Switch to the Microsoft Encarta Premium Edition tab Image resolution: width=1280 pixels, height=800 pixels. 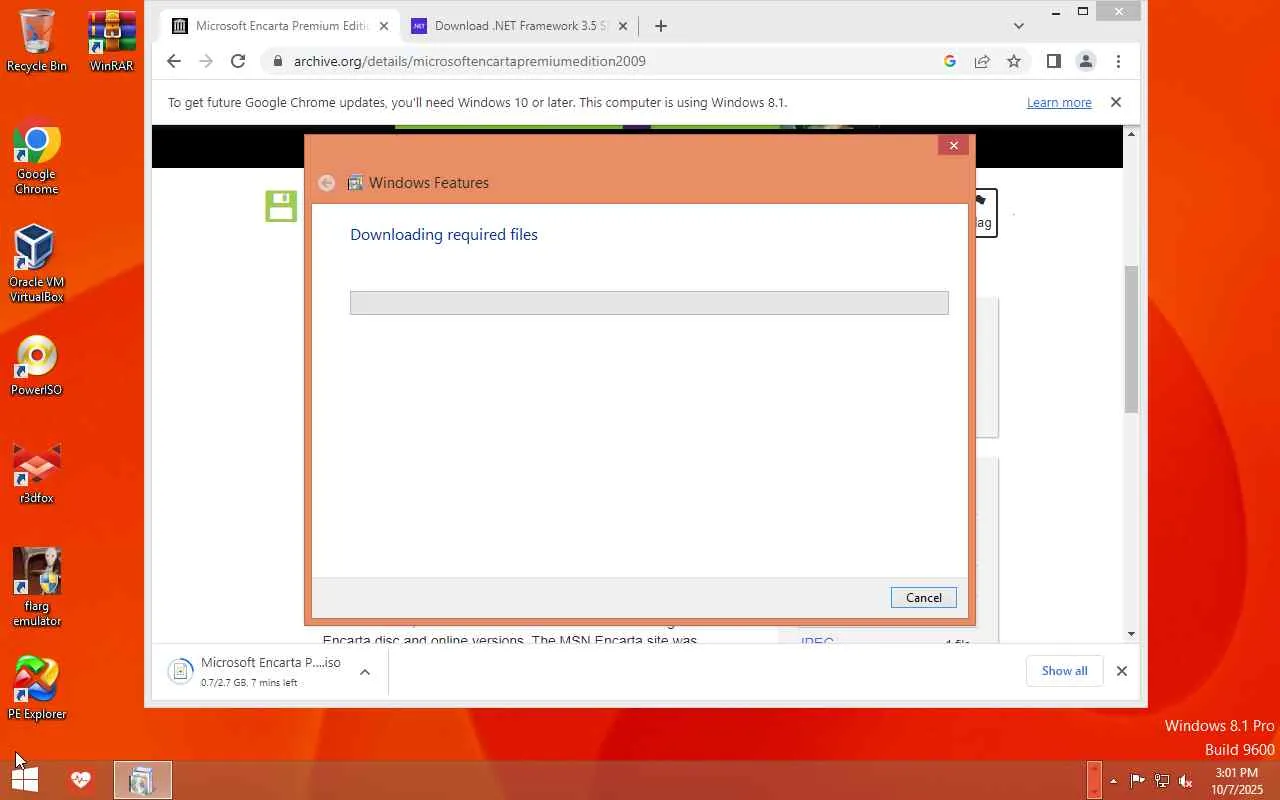280,26
